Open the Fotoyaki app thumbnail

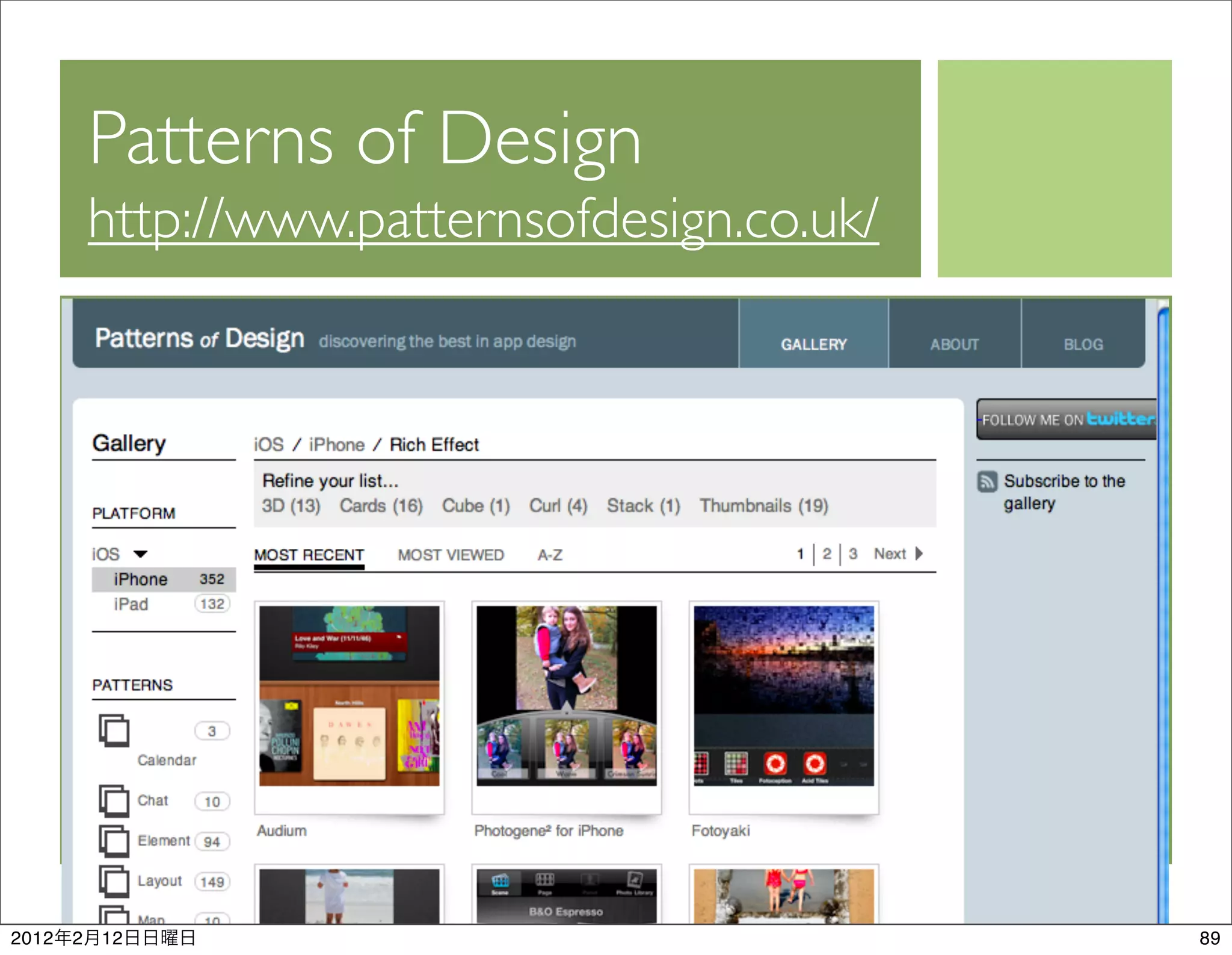tap(784, 696)
